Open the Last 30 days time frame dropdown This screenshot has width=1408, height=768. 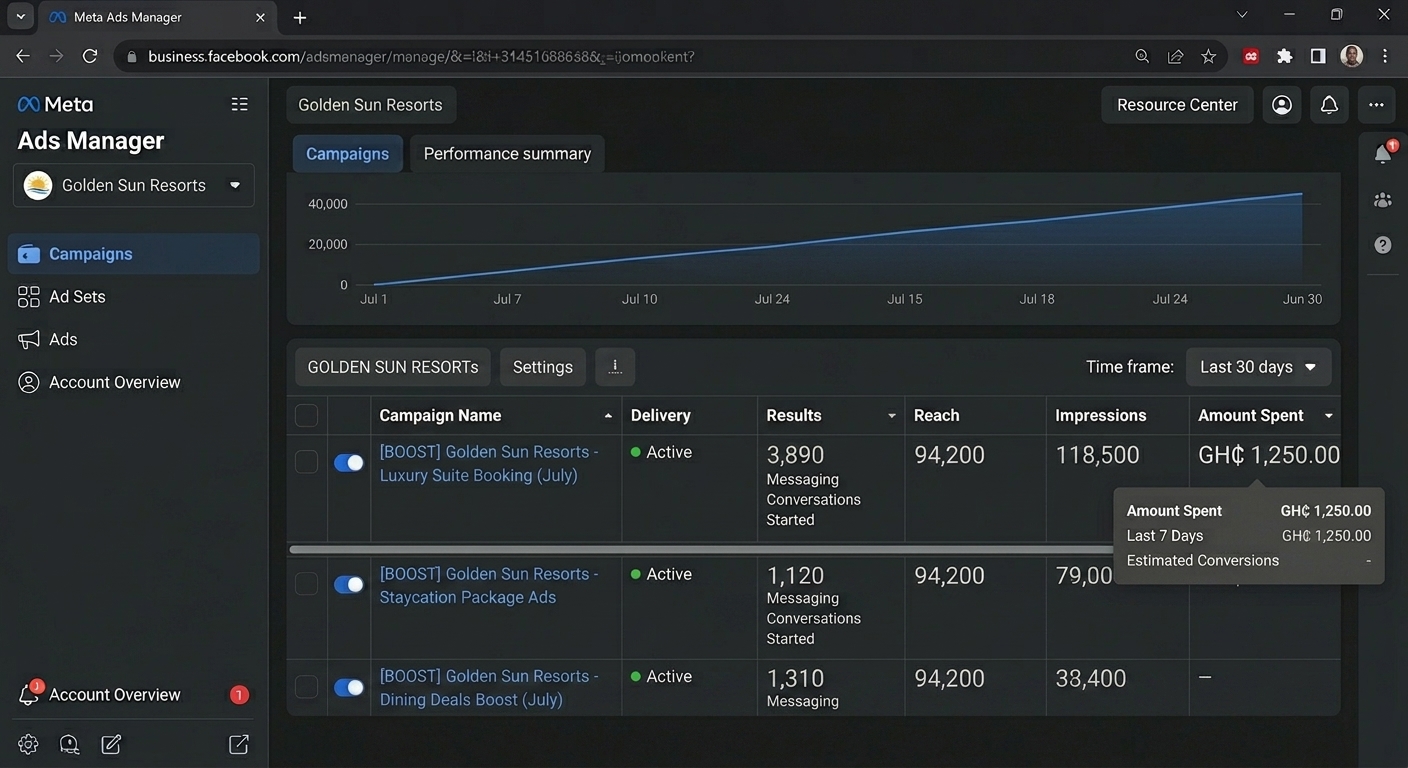point(1258,367)
